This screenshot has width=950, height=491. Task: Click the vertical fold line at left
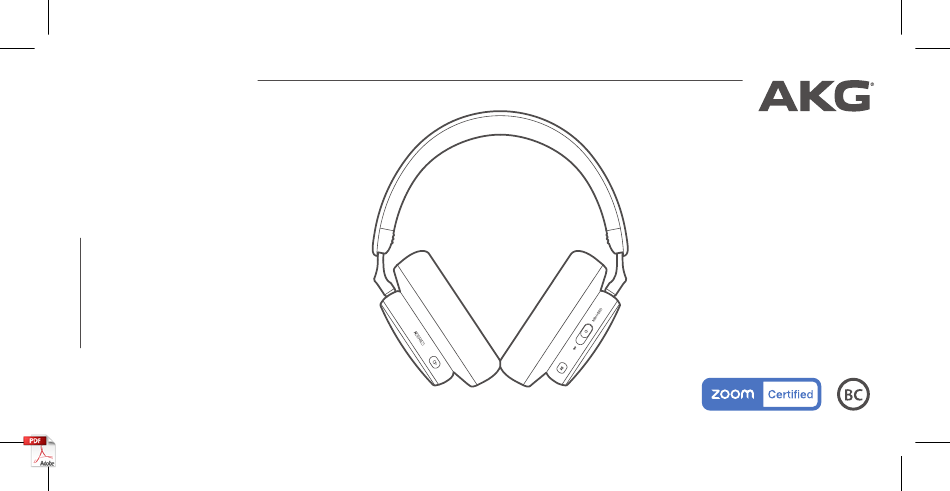pyautogui.click(x=80, y=293)
